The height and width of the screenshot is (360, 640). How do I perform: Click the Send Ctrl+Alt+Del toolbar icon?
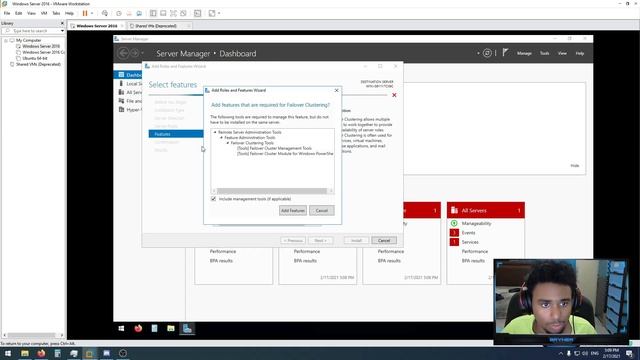click(105, 13)
